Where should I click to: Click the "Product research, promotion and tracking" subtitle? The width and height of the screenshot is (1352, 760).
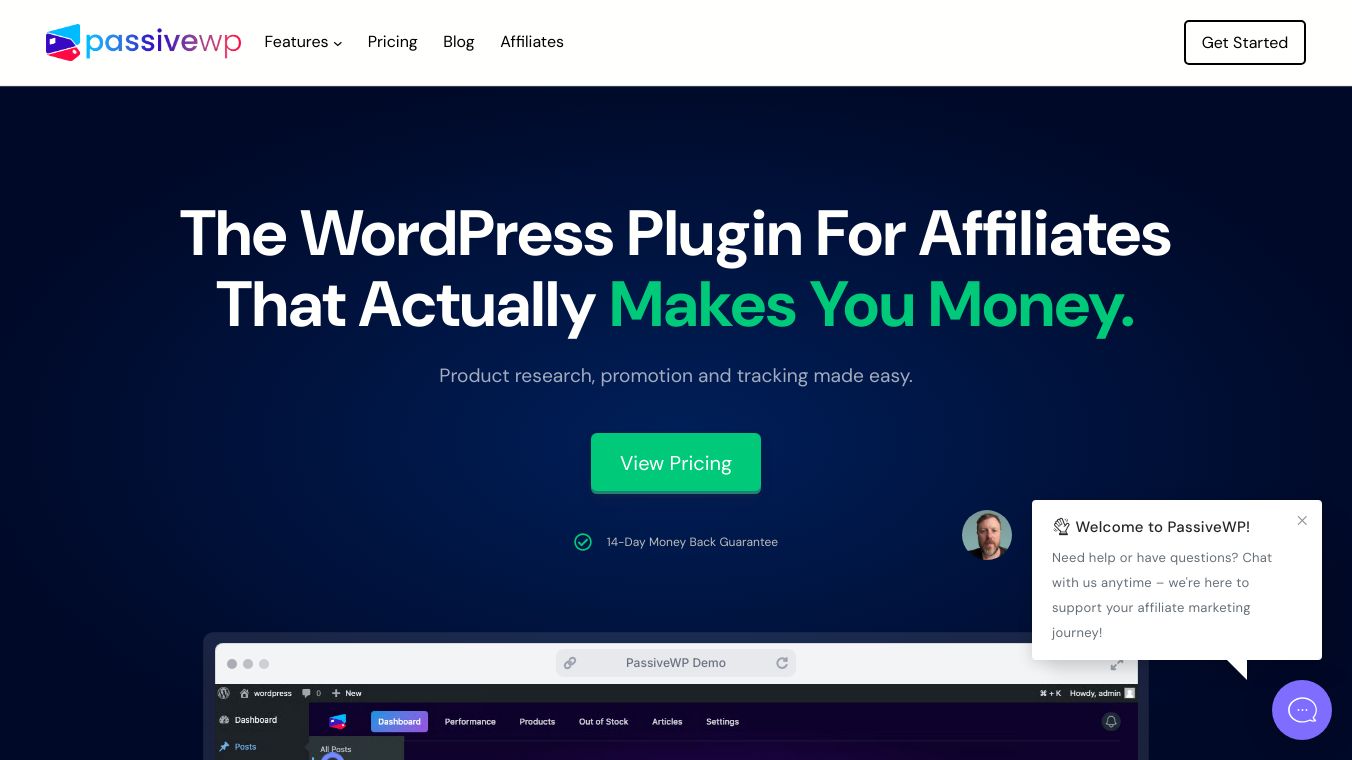pos(676,376)
